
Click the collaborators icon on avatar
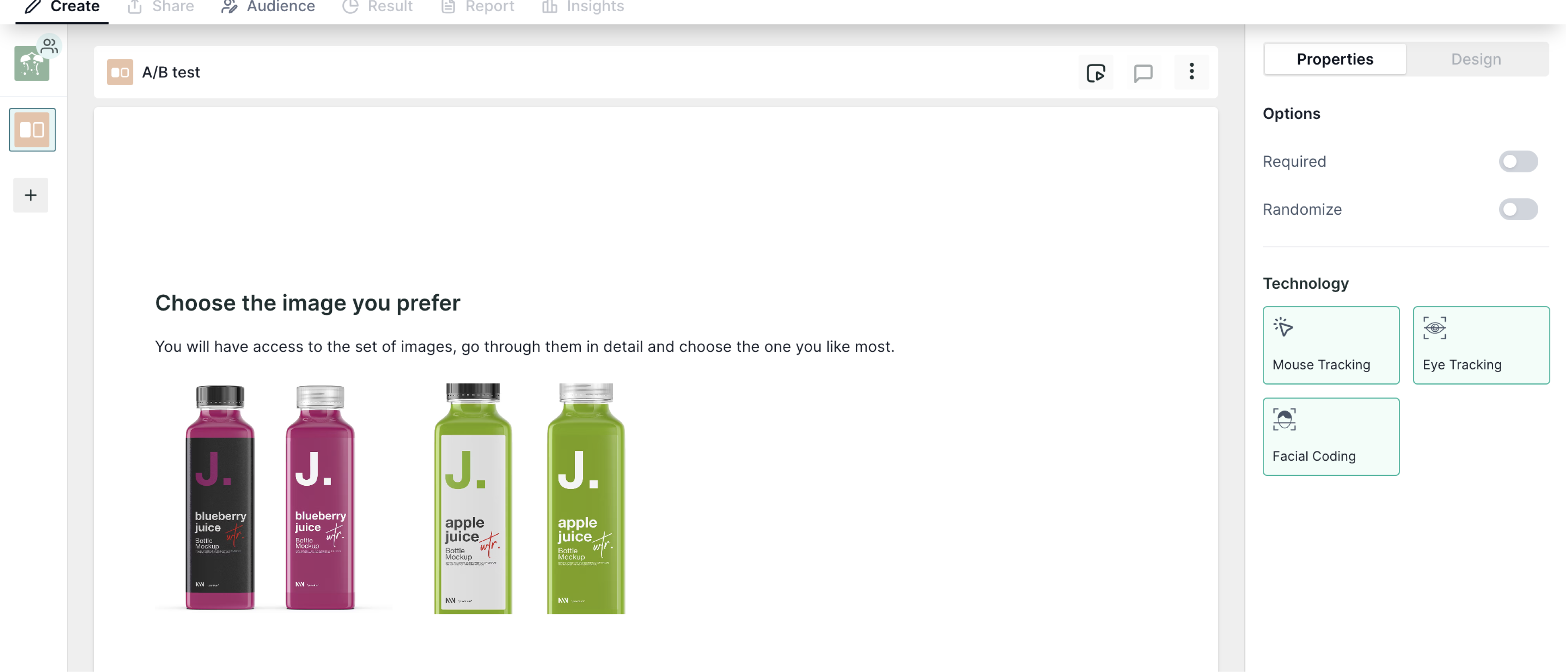tap(50, 46)
